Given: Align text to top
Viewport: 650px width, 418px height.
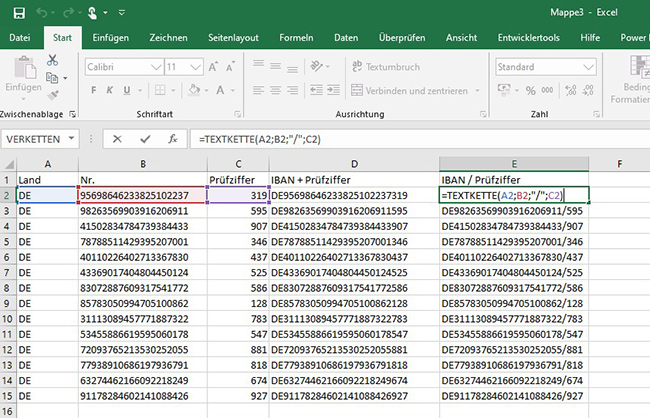Looking at the screenshot, I should (x=259, y=65).
